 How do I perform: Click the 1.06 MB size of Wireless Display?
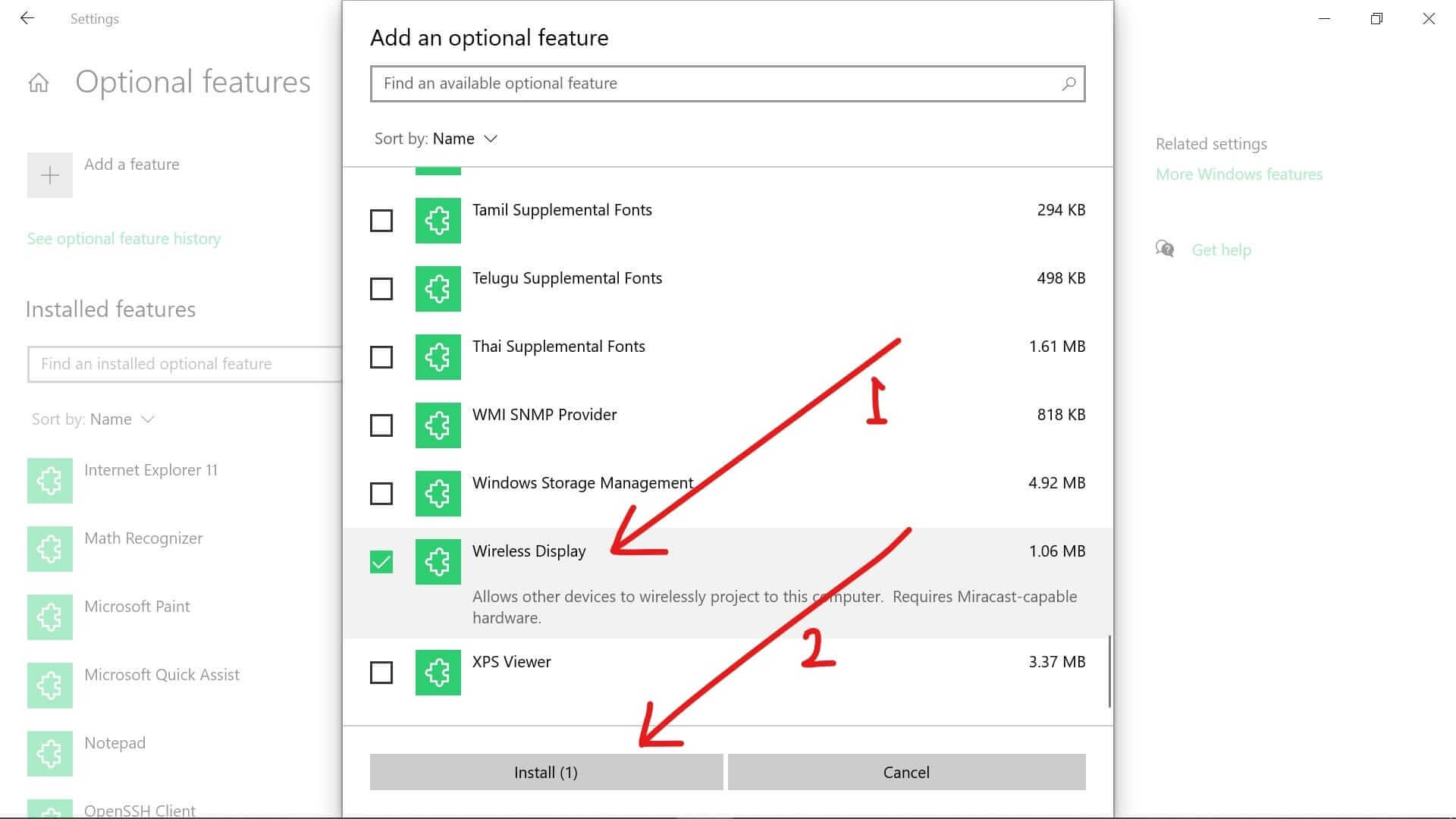pos(1057,551)
